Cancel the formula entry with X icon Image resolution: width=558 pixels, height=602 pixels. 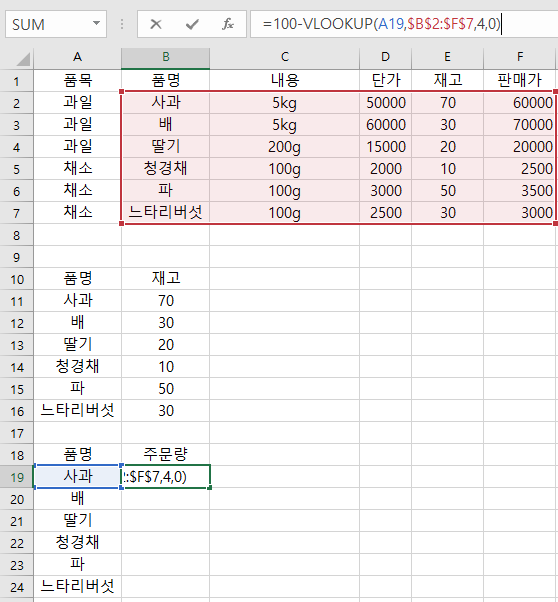[156, 25]
